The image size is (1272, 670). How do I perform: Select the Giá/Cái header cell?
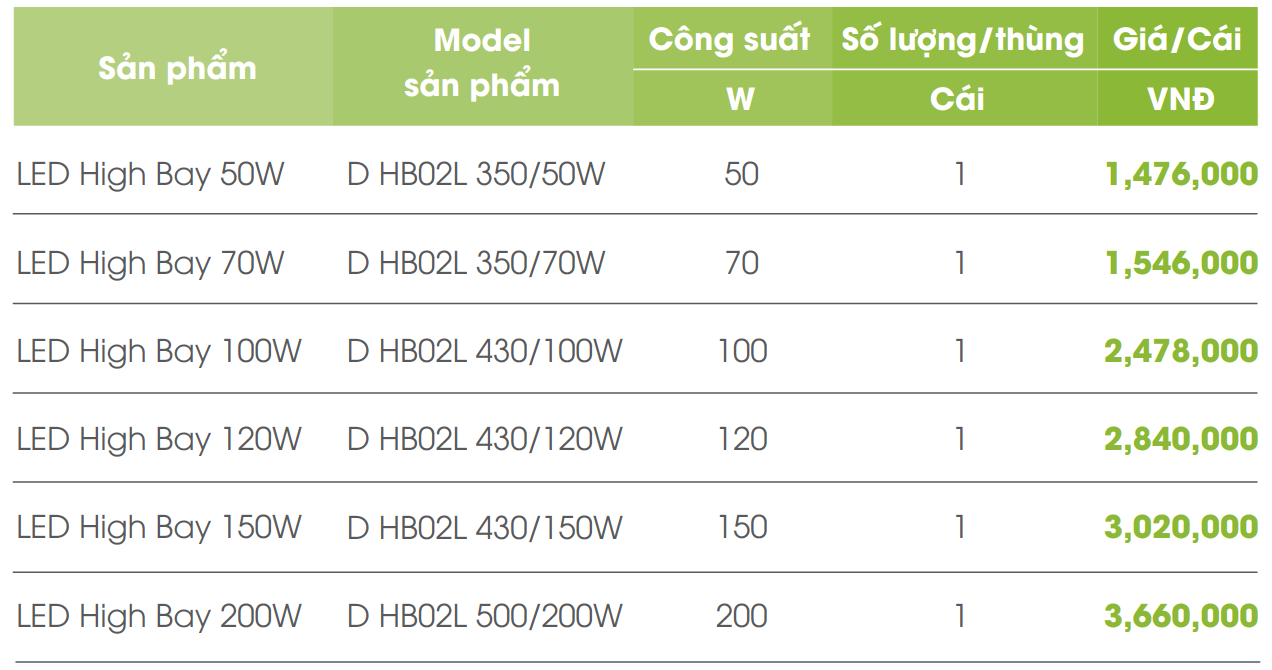[1177, 40]
